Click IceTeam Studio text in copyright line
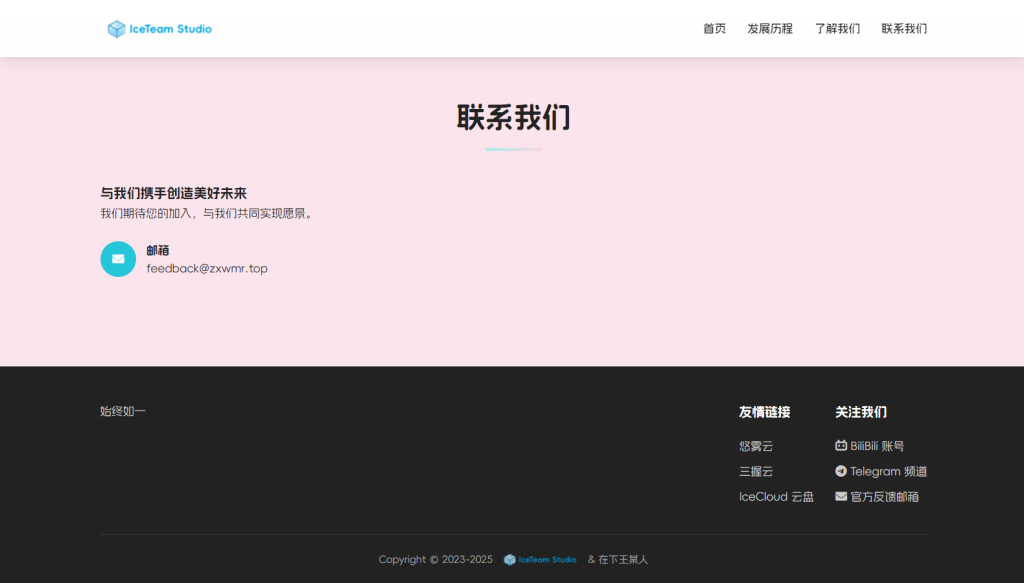1024x583 pixels. pos(547,560)
